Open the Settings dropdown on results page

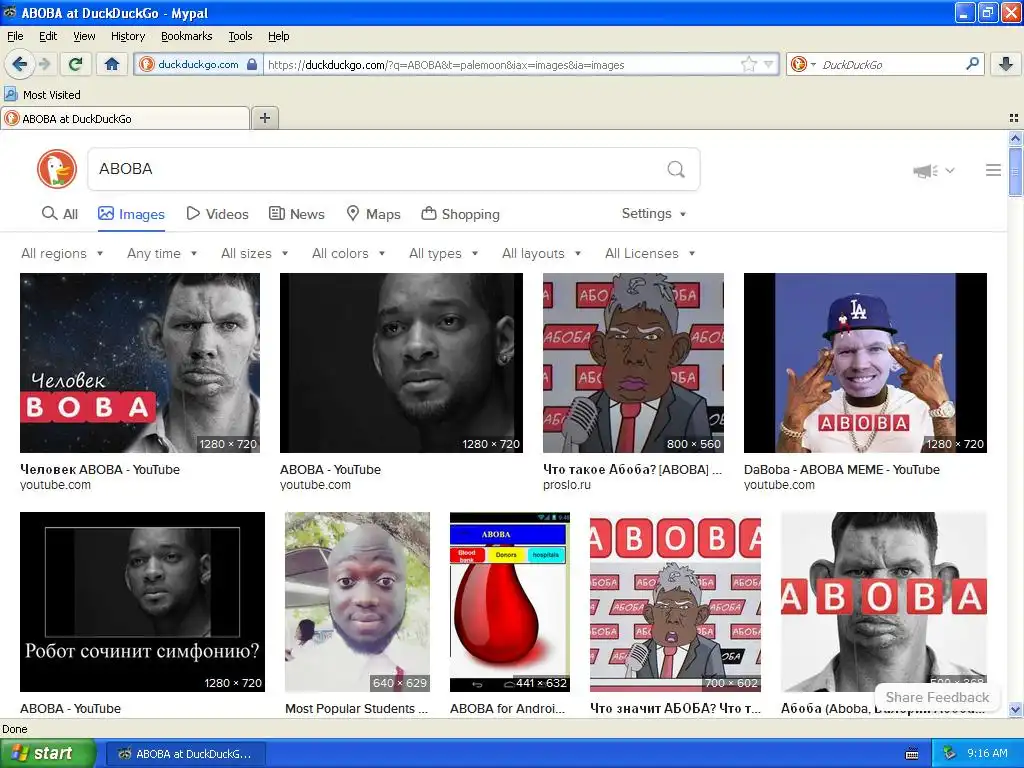pos(654,214)
